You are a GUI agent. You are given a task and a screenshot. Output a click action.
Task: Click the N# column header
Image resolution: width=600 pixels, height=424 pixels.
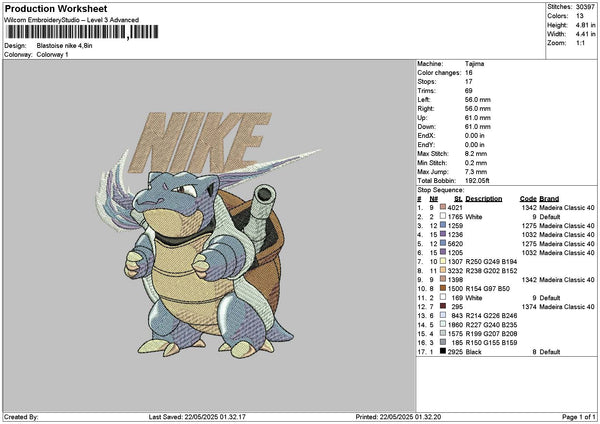click(x=434, y=199)
